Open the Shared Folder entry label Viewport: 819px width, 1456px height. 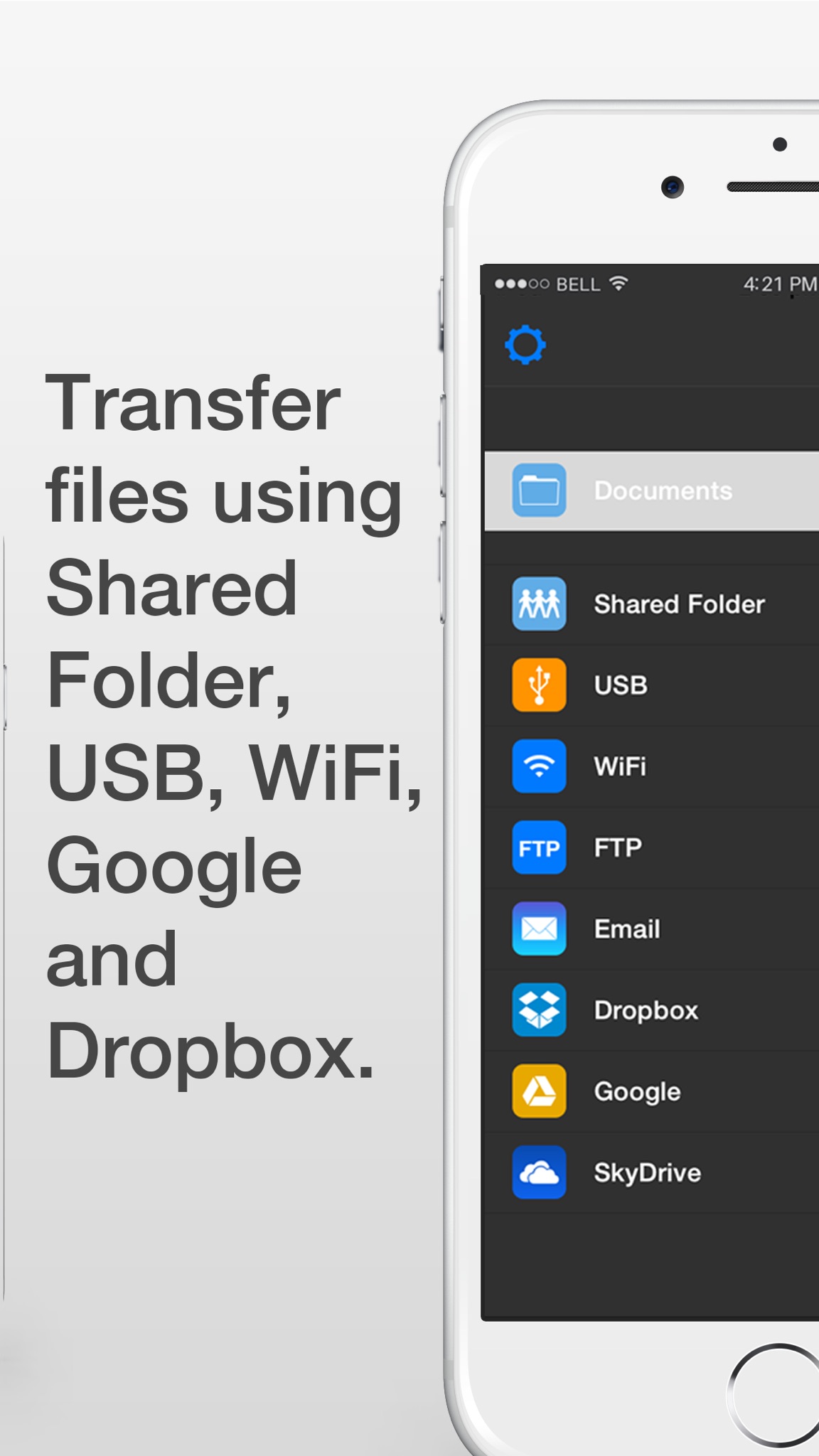679,604
